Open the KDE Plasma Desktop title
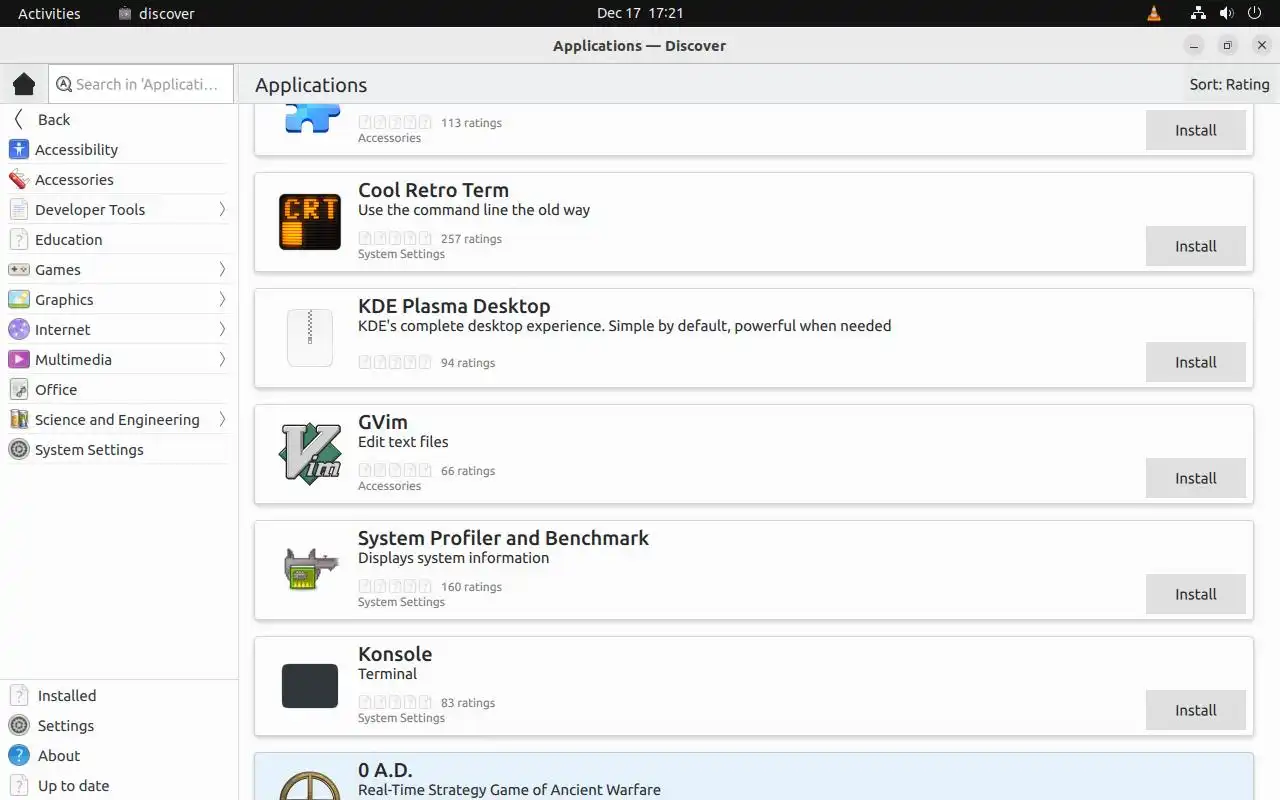The image size is (1280, 800). (x=454, y=306)
